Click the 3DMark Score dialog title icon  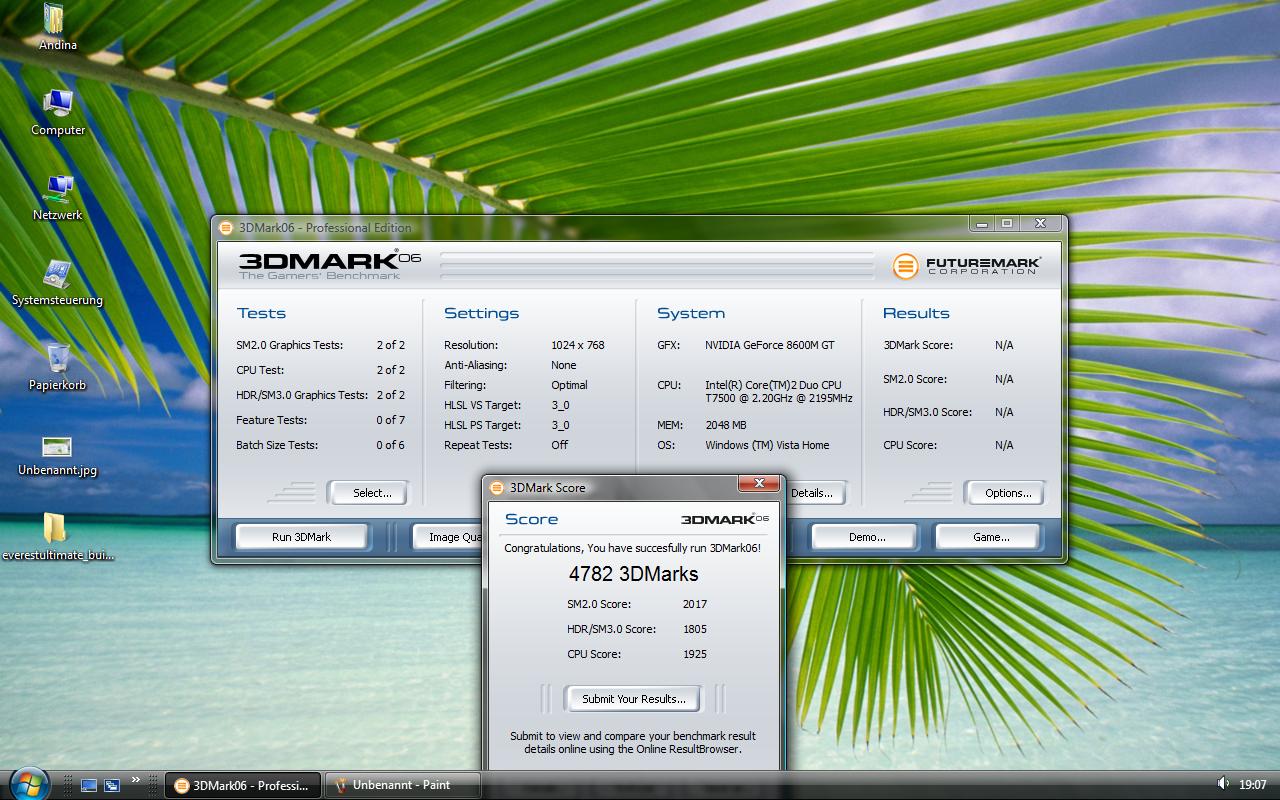pyautogui.click(x=496, y=488)
